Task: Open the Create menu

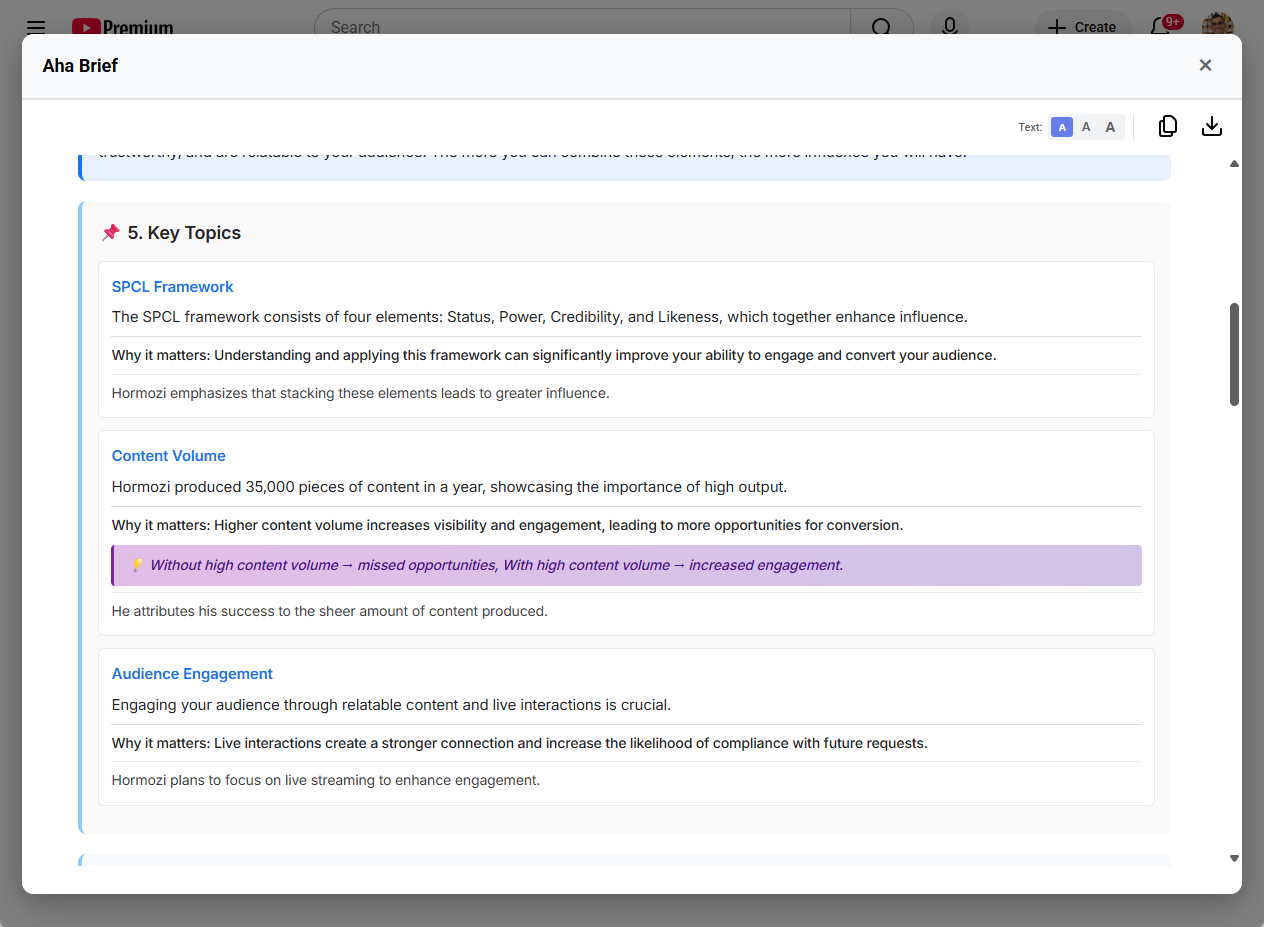Action: [1081, 27]
